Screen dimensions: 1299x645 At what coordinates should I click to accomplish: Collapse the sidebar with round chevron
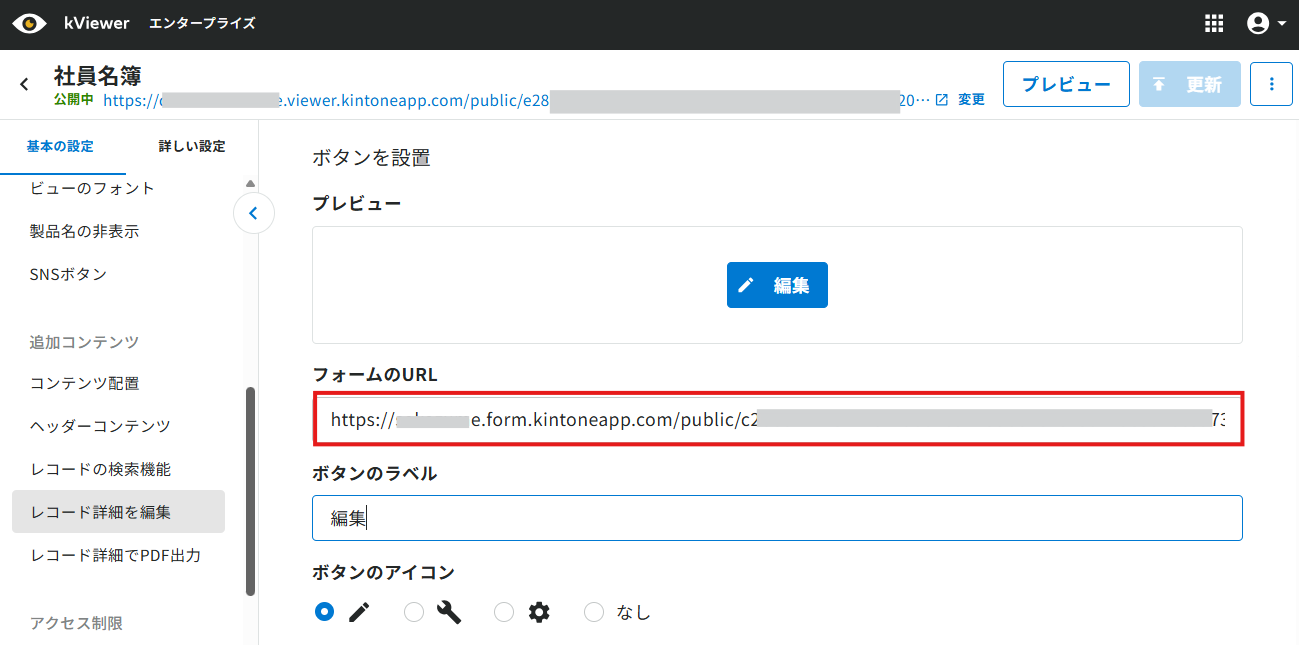254,213
